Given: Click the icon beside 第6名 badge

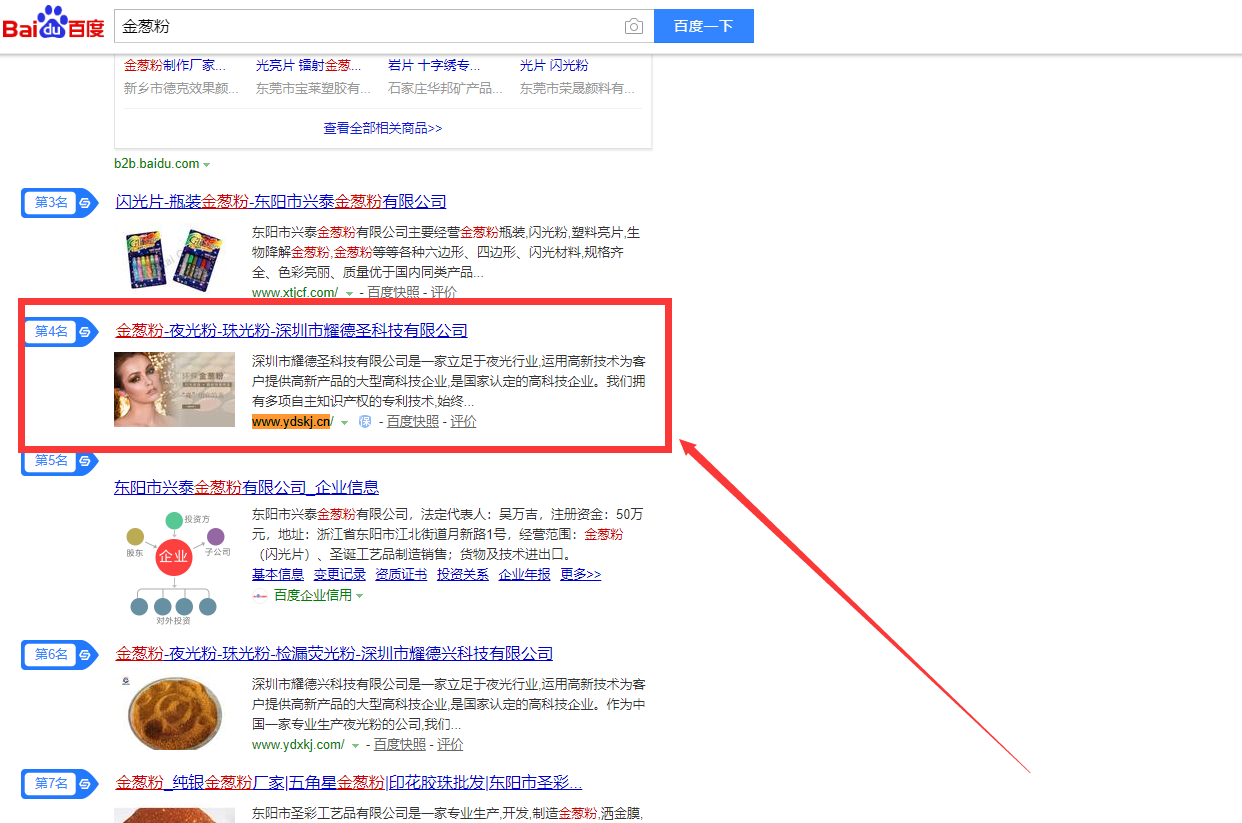Looking at the screenshot, I should coord(86,654).
